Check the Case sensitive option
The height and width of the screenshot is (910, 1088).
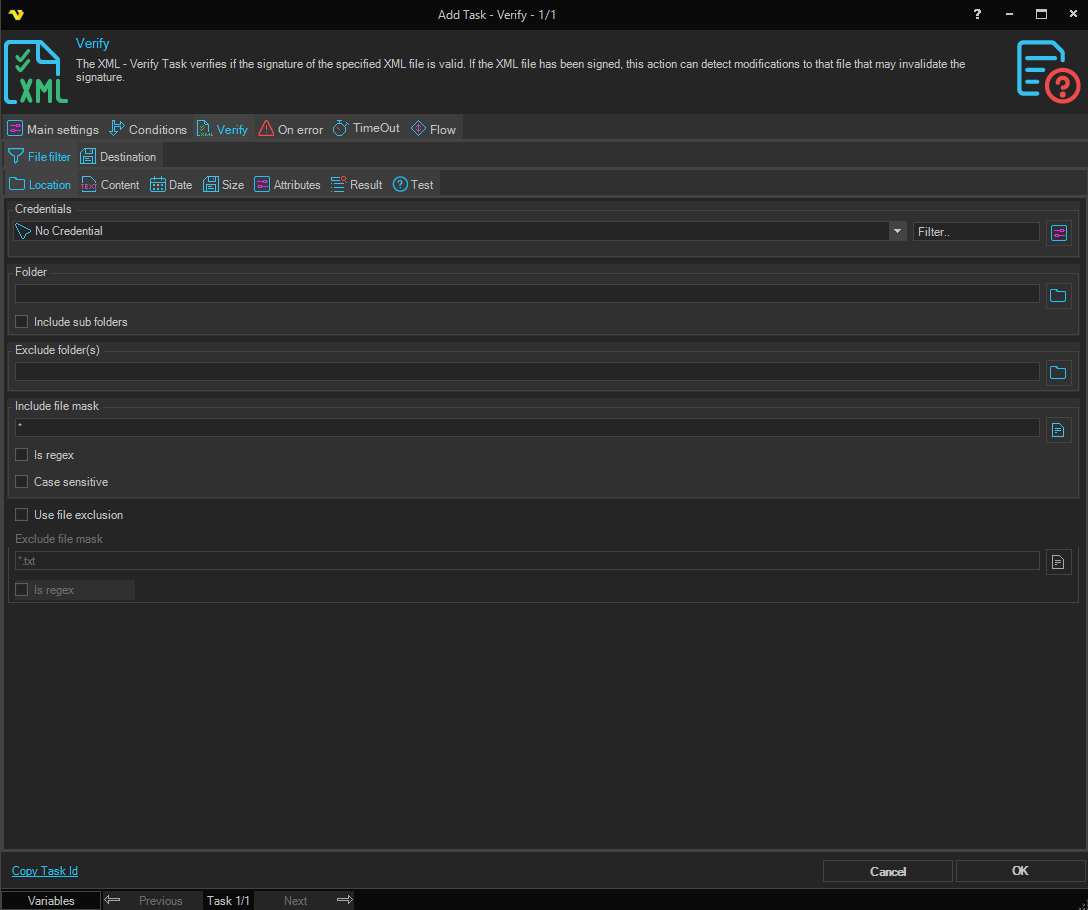tap(22, 482)
